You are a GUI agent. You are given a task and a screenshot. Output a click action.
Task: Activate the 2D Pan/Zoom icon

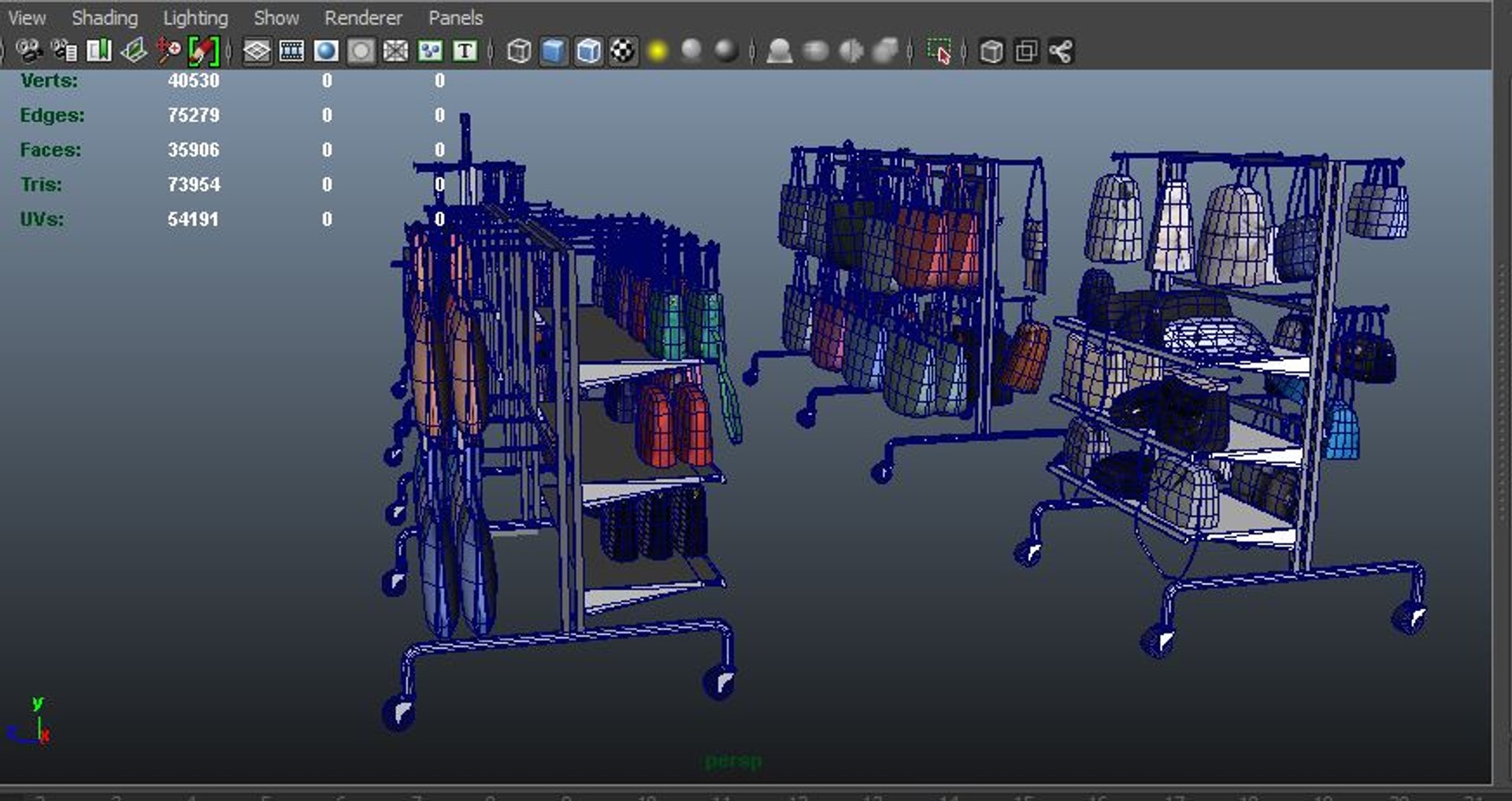coord(168,51)
